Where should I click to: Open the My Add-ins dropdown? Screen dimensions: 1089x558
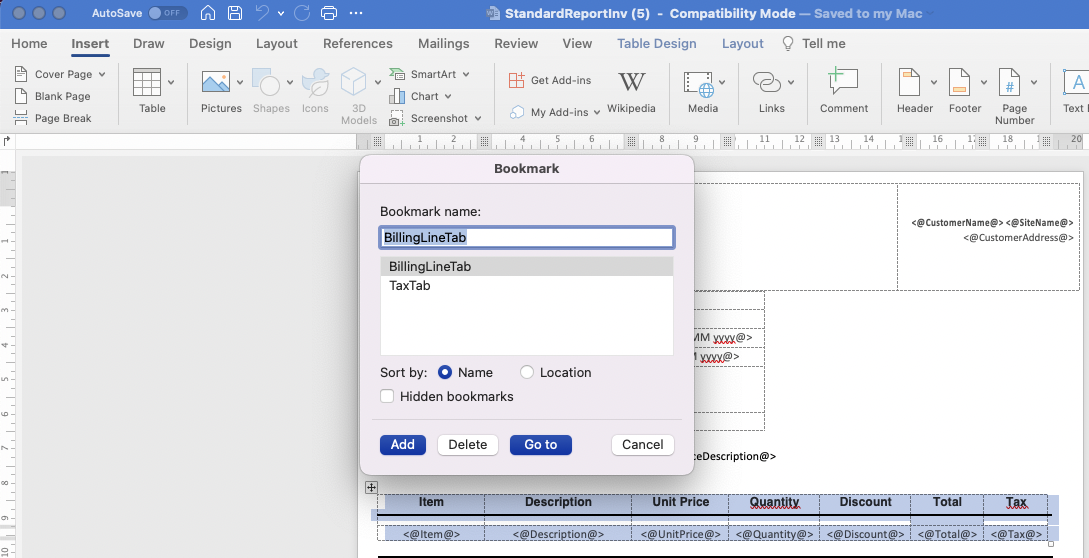point(555,112)
